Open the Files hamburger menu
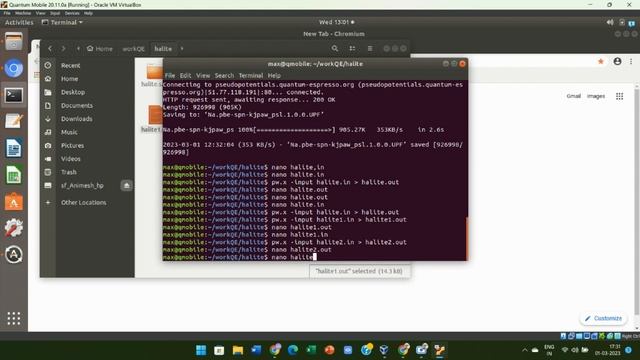 [x=370, y=49]
